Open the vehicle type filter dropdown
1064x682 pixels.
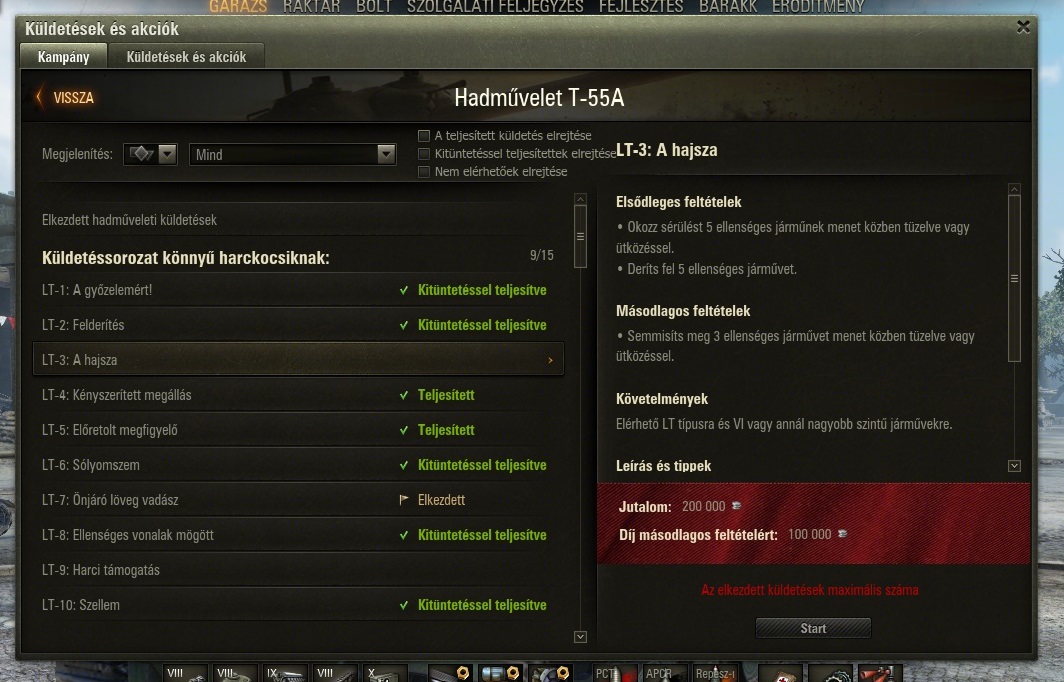point(150,154)
